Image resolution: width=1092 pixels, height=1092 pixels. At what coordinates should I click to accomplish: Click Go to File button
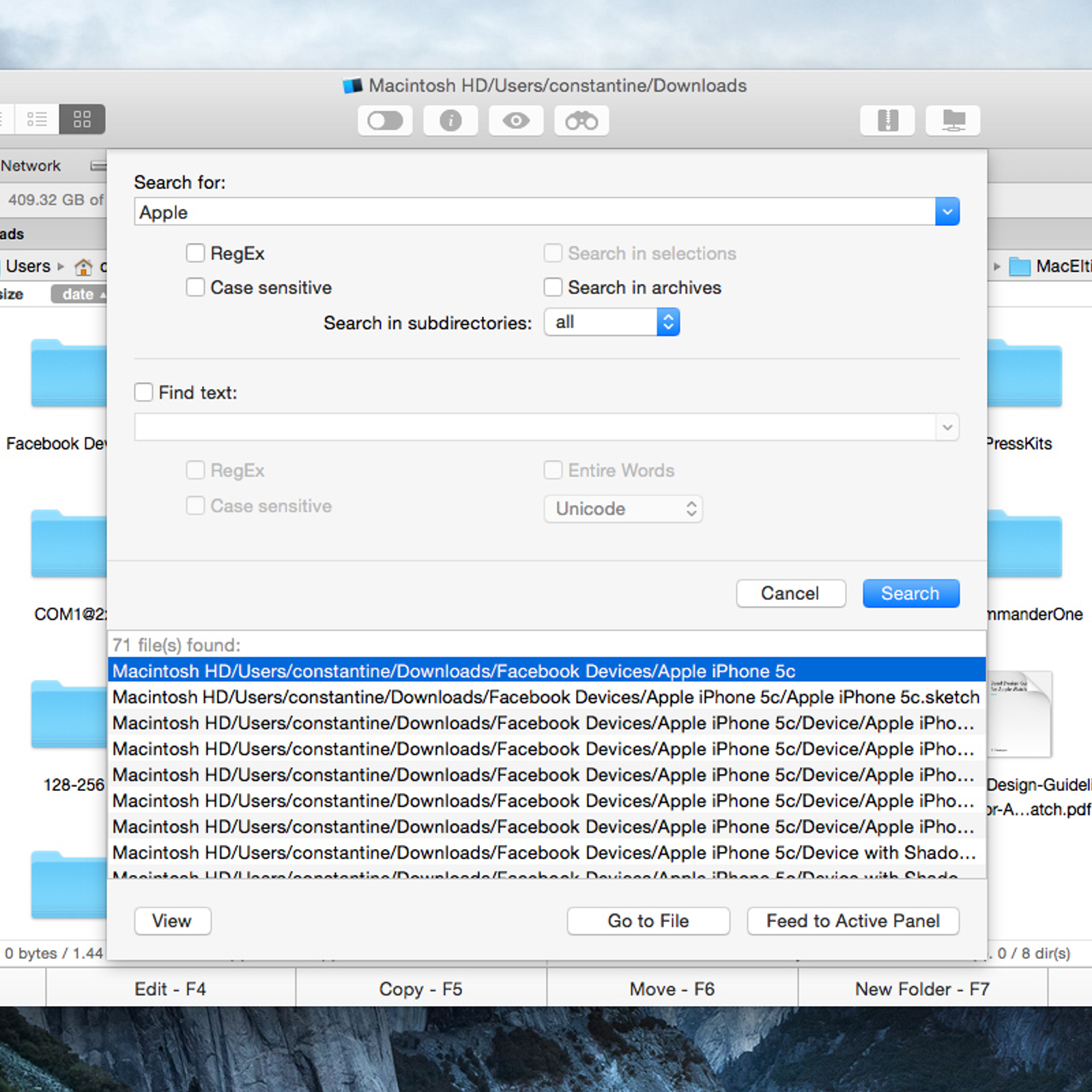pos(648,921)
